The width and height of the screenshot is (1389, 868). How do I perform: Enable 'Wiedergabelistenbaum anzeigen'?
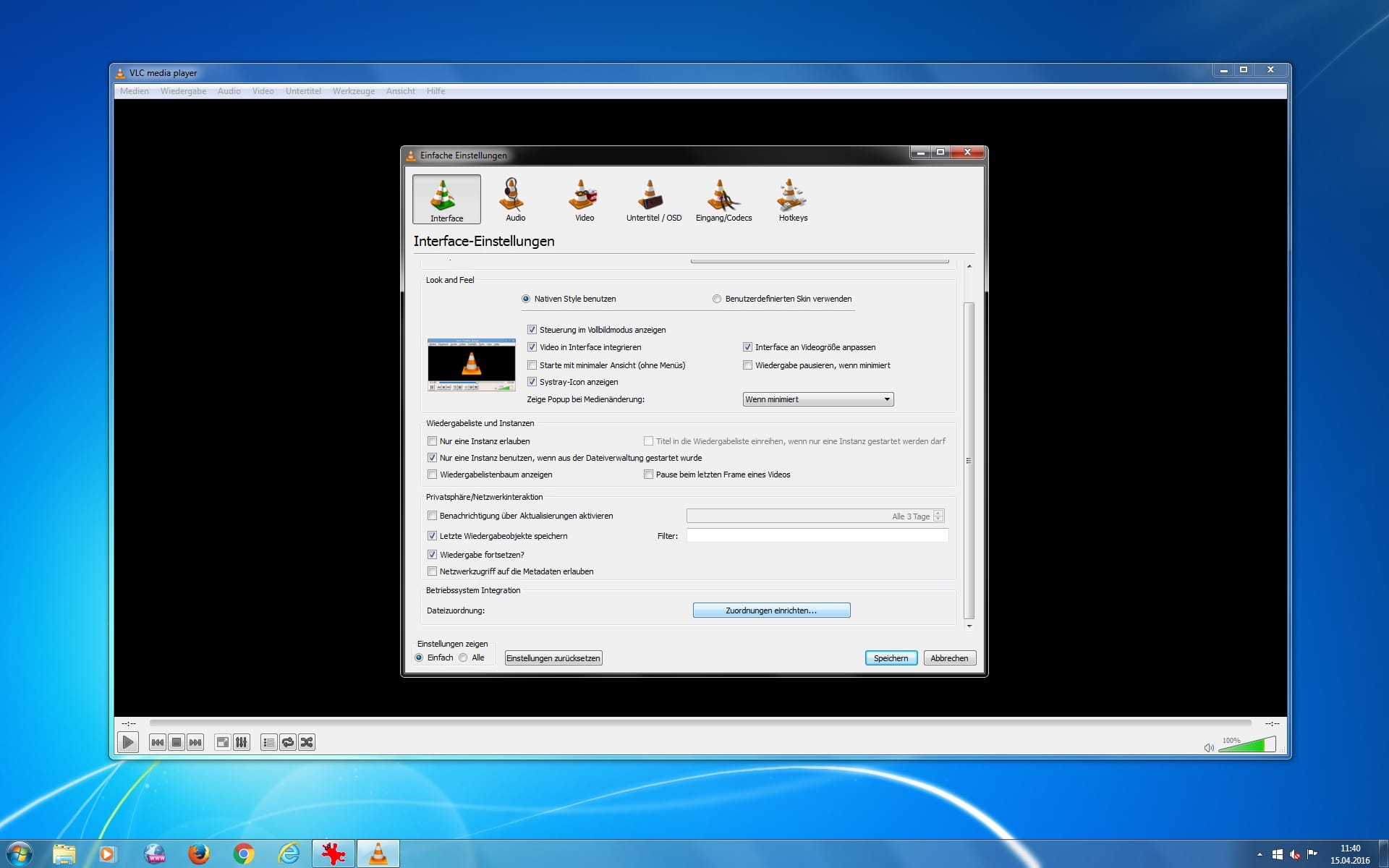point(432,475)
